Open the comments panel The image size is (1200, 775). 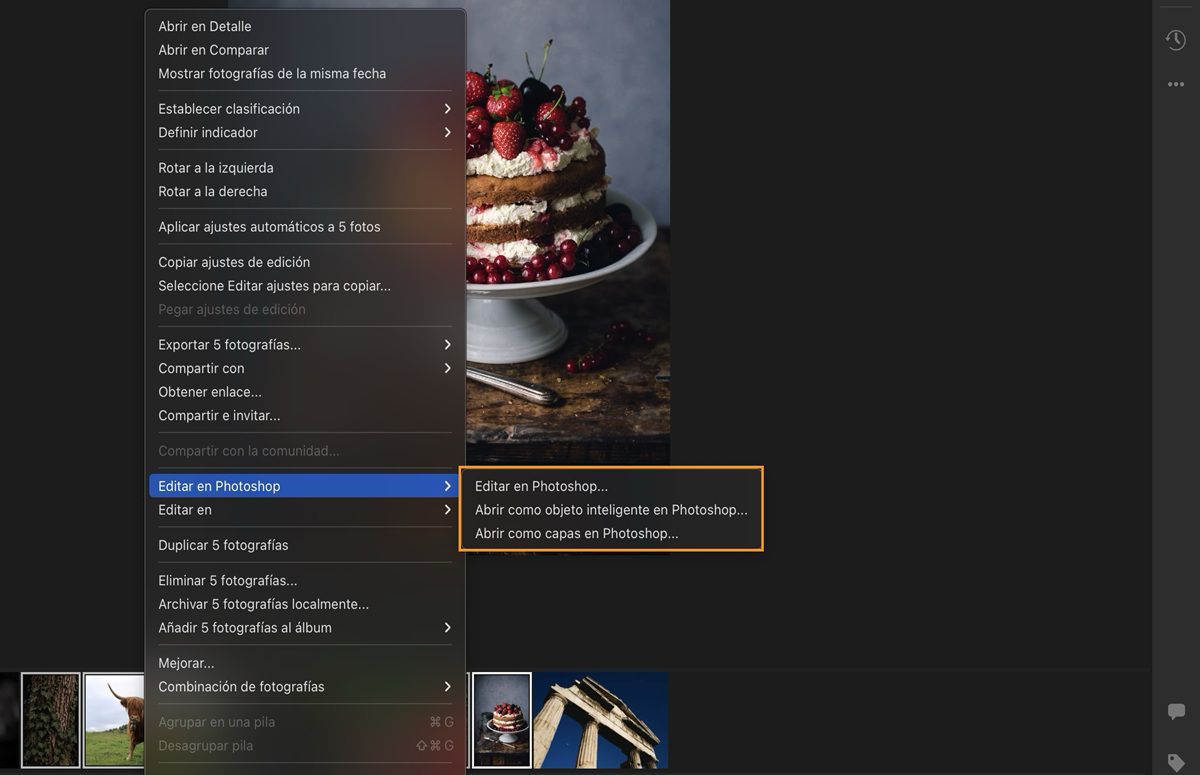(1176, 712)
